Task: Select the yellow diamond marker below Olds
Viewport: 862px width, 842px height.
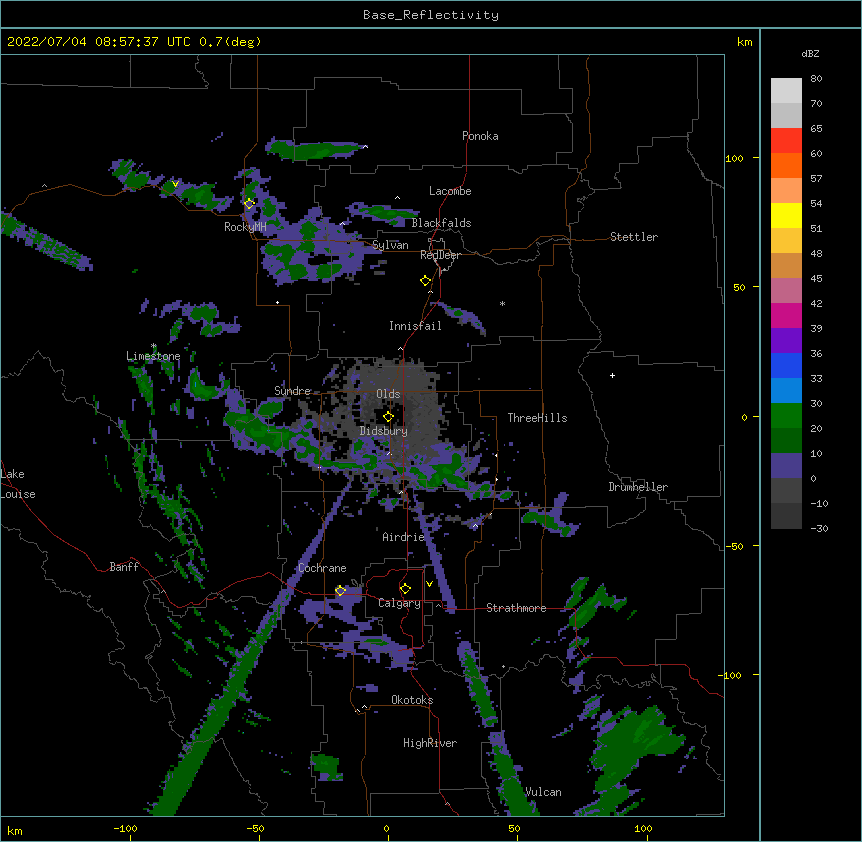Action: pyautogui.click(x=388, y=417)
